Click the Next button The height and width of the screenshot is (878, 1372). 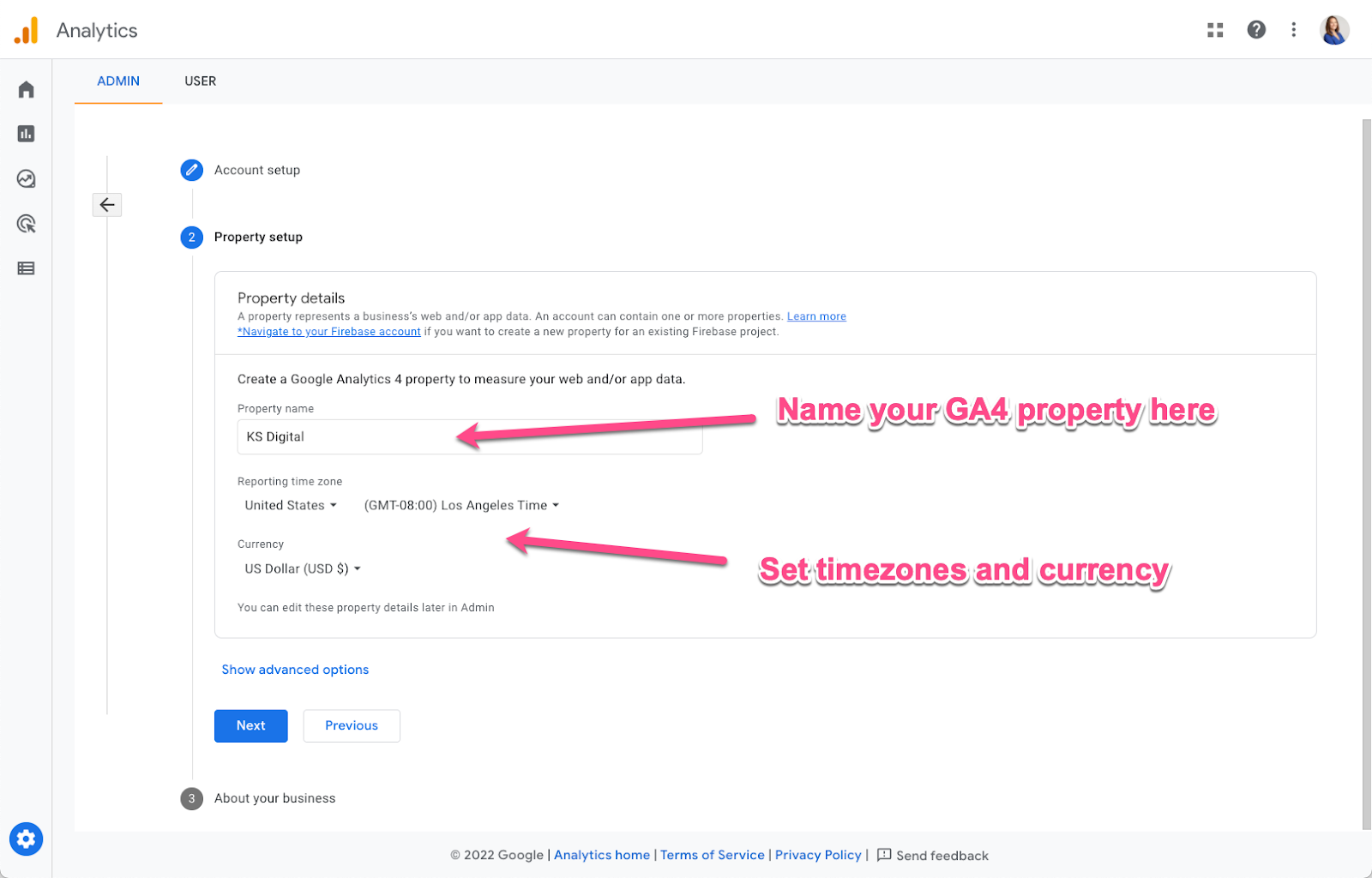[251, 725]
